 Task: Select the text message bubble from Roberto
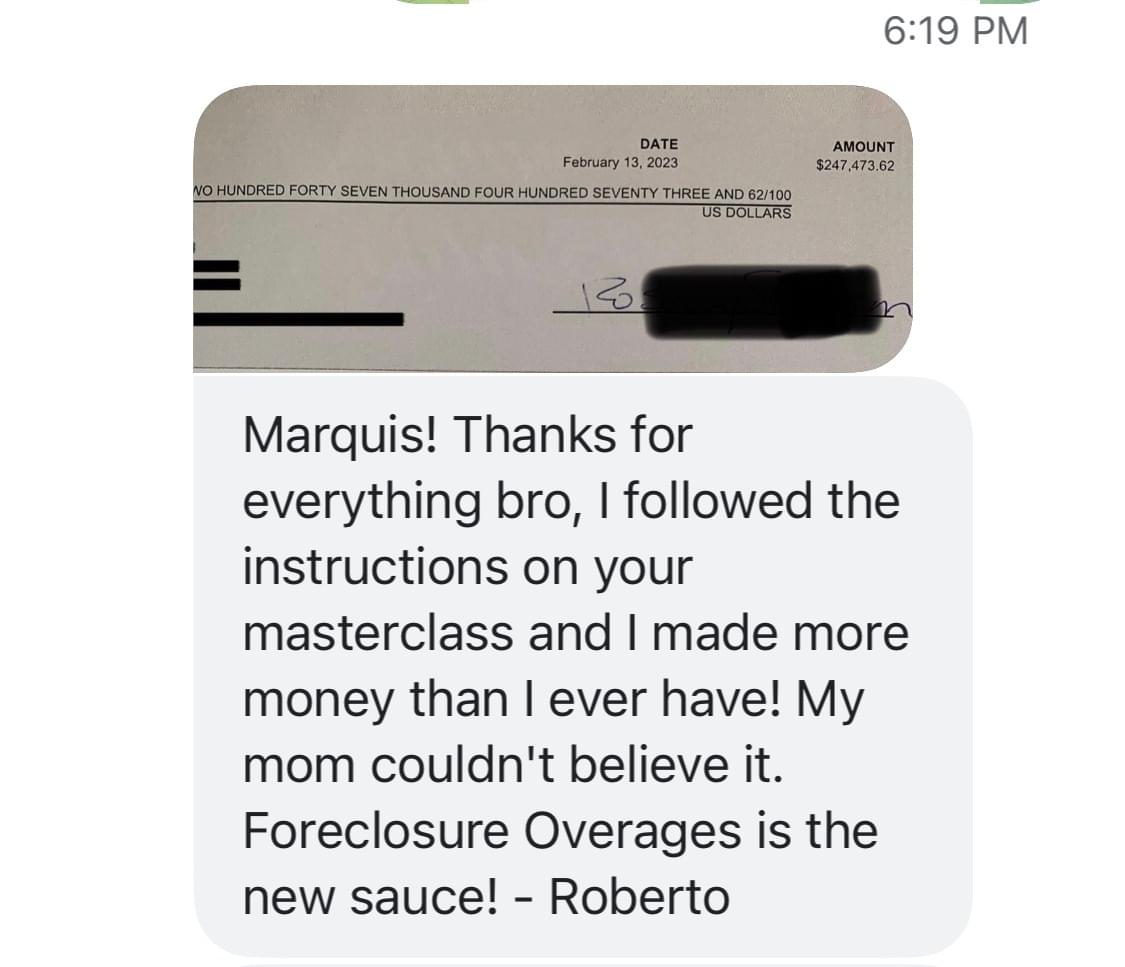pyautogui.click(x=583, y=666)
